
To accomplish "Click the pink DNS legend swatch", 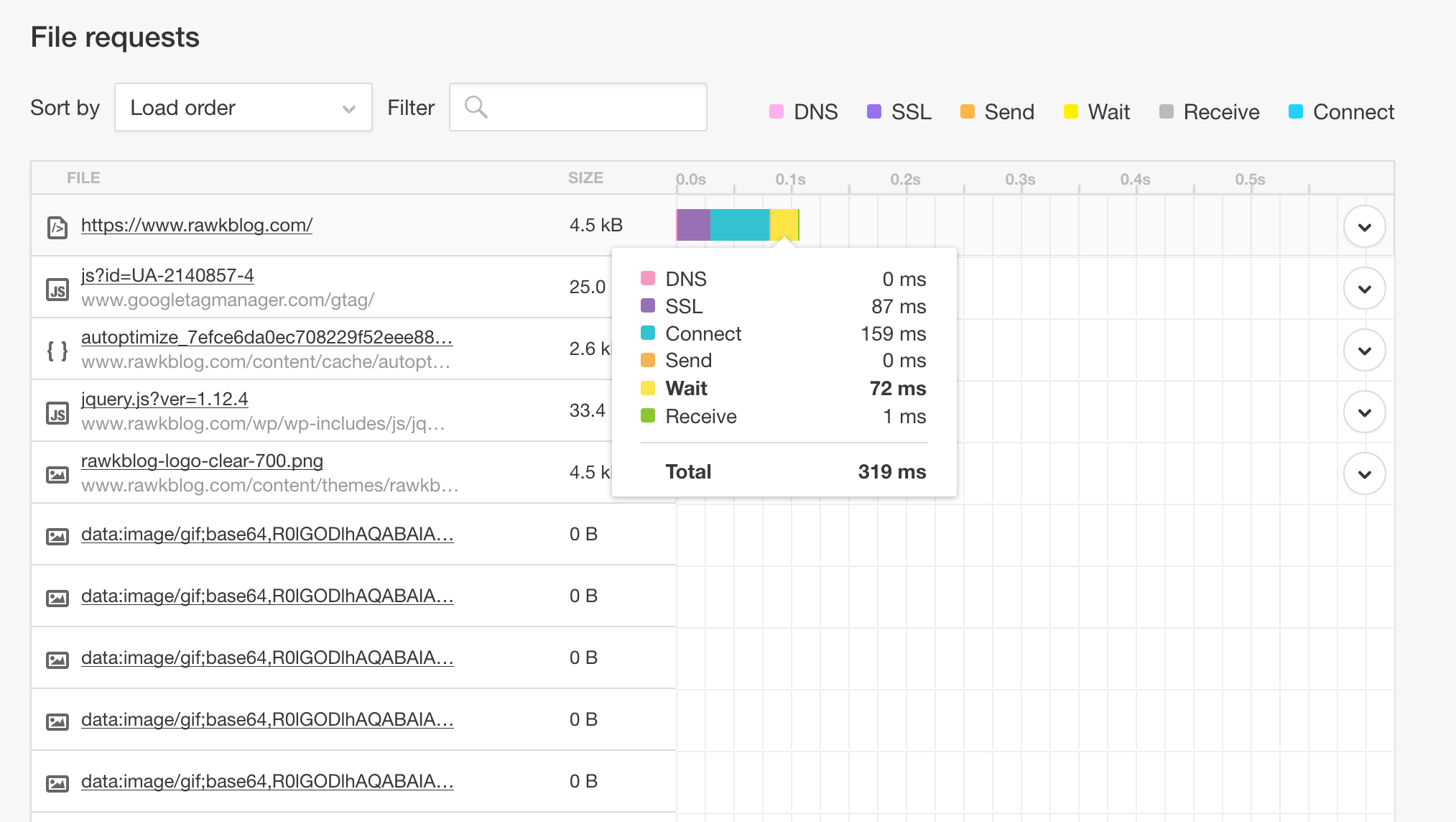I will coord(776,111).
